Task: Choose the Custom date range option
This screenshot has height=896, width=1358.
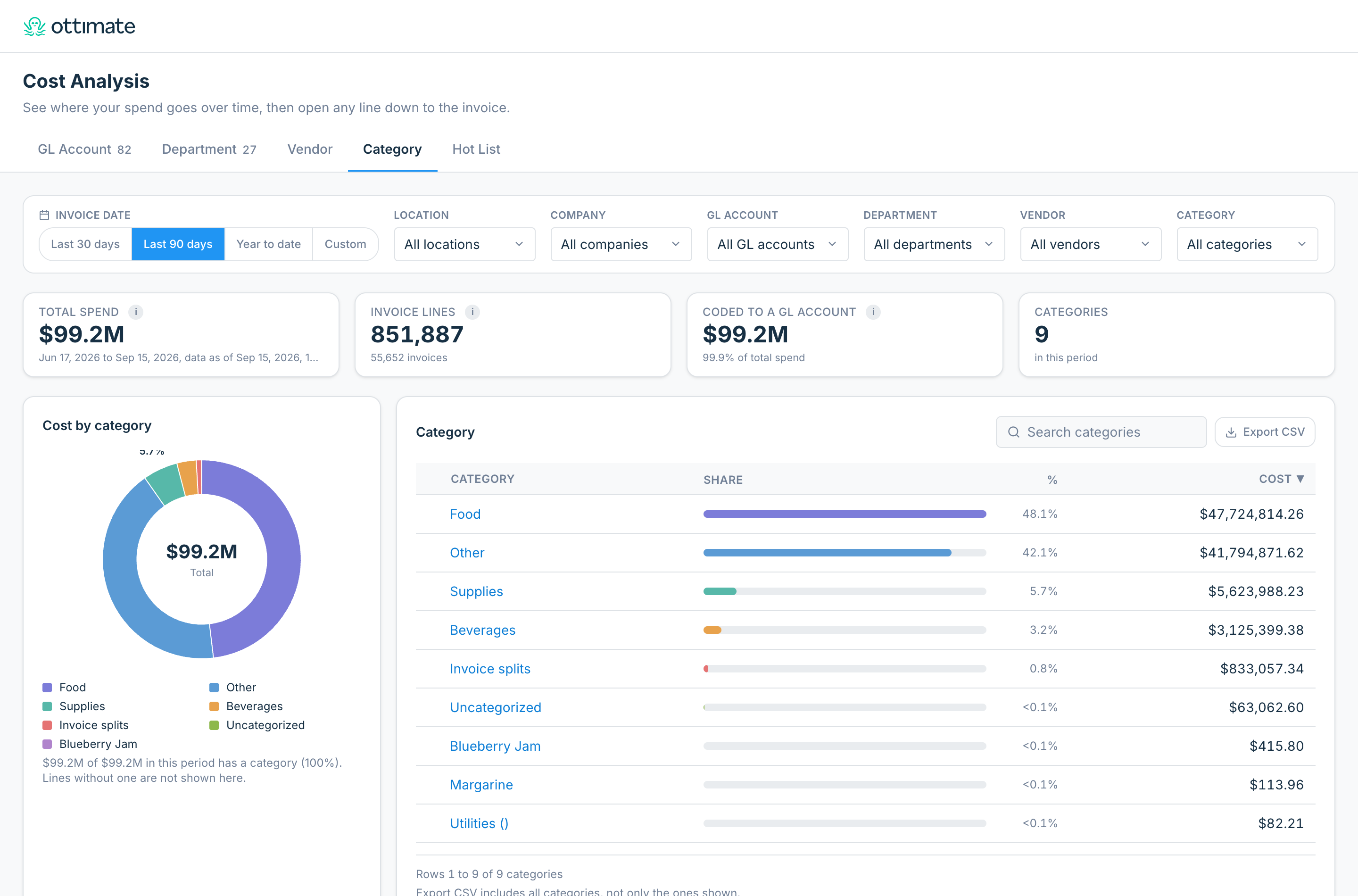Action: pyautogui.click(x=345, y=244)
